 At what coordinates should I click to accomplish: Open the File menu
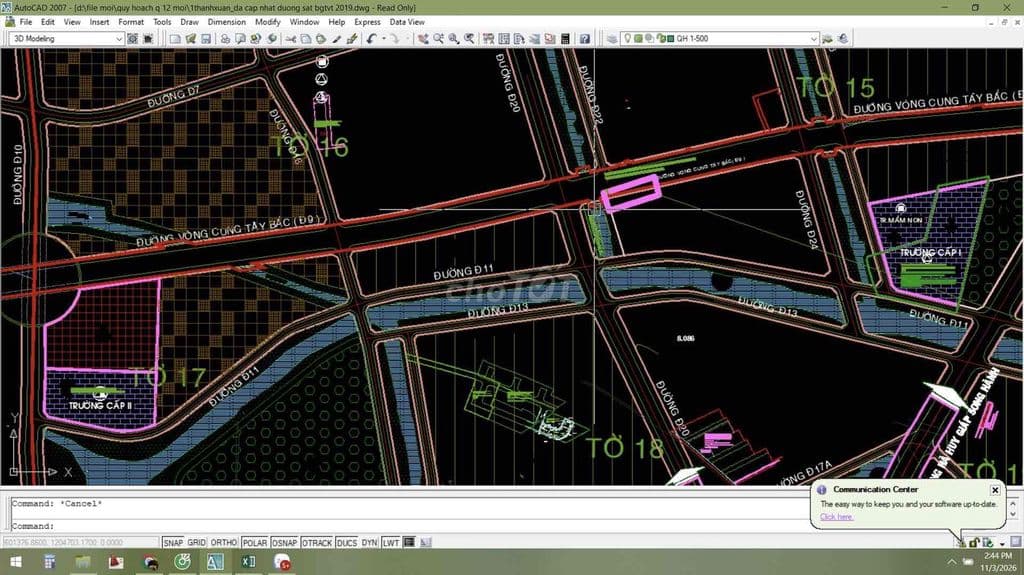point(25,22)
